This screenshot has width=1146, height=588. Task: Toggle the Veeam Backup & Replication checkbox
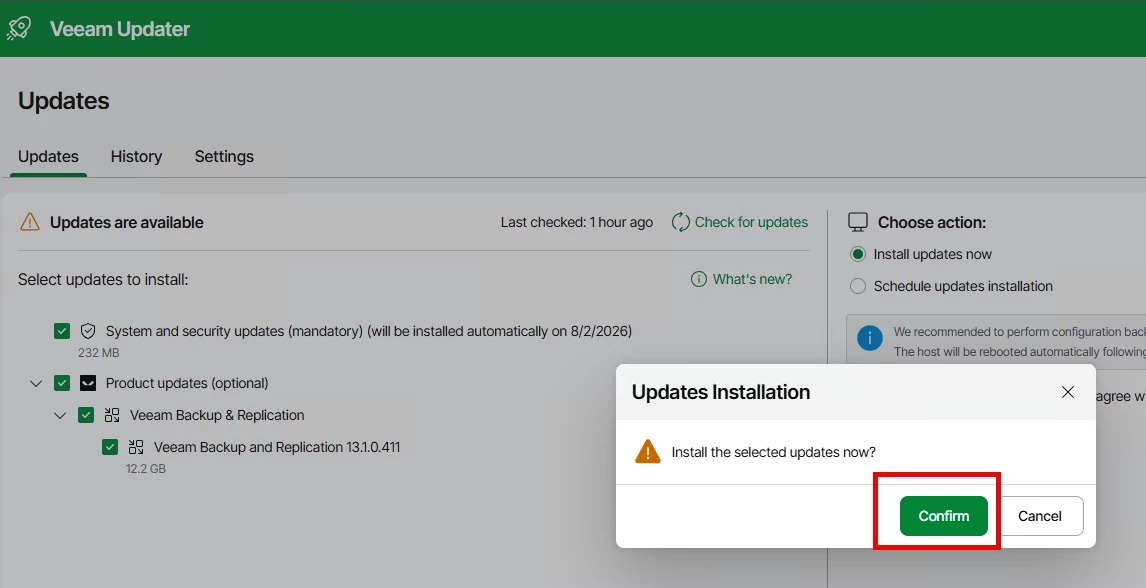pos(86,415)
